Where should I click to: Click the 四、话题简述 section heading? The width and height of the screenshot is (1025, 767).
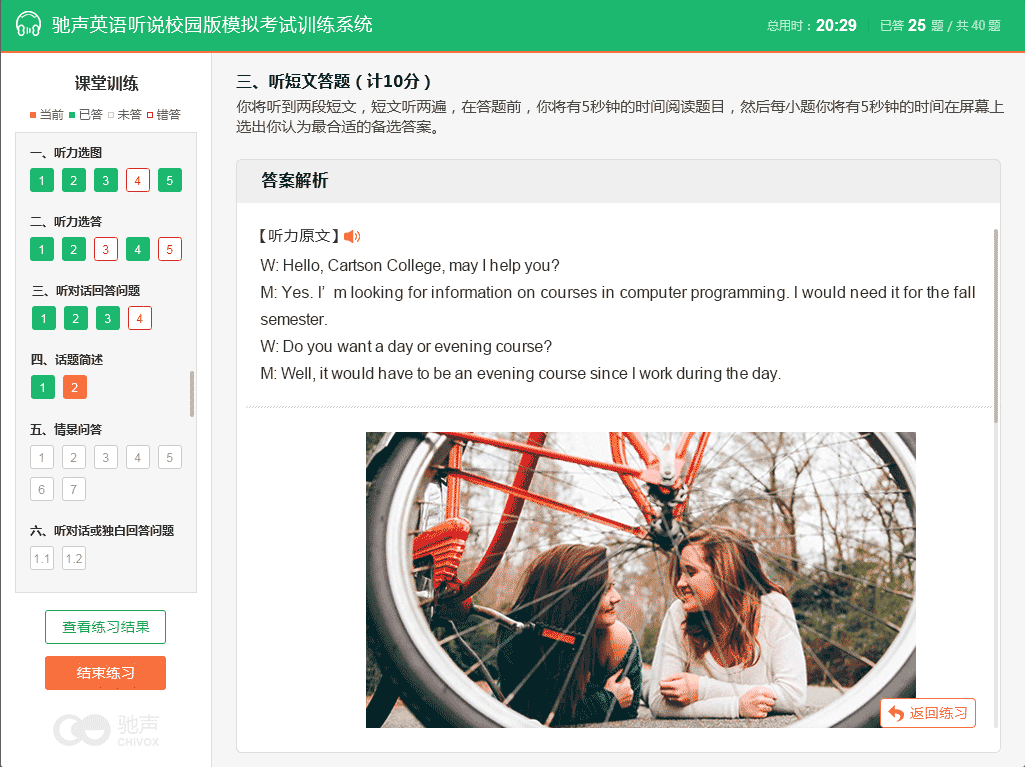67,360
